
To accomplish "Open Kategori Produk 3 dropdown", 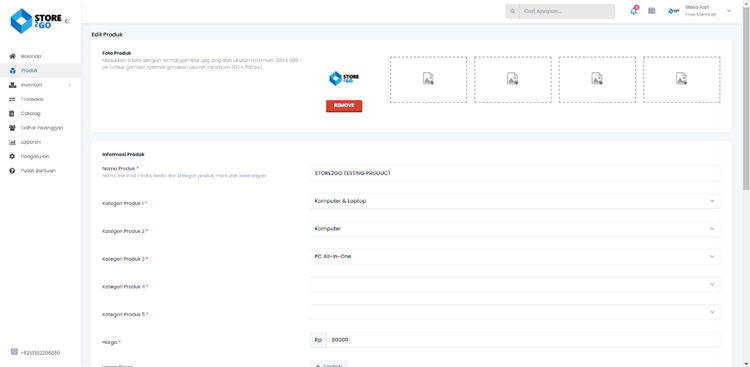I will coord(515,256).
